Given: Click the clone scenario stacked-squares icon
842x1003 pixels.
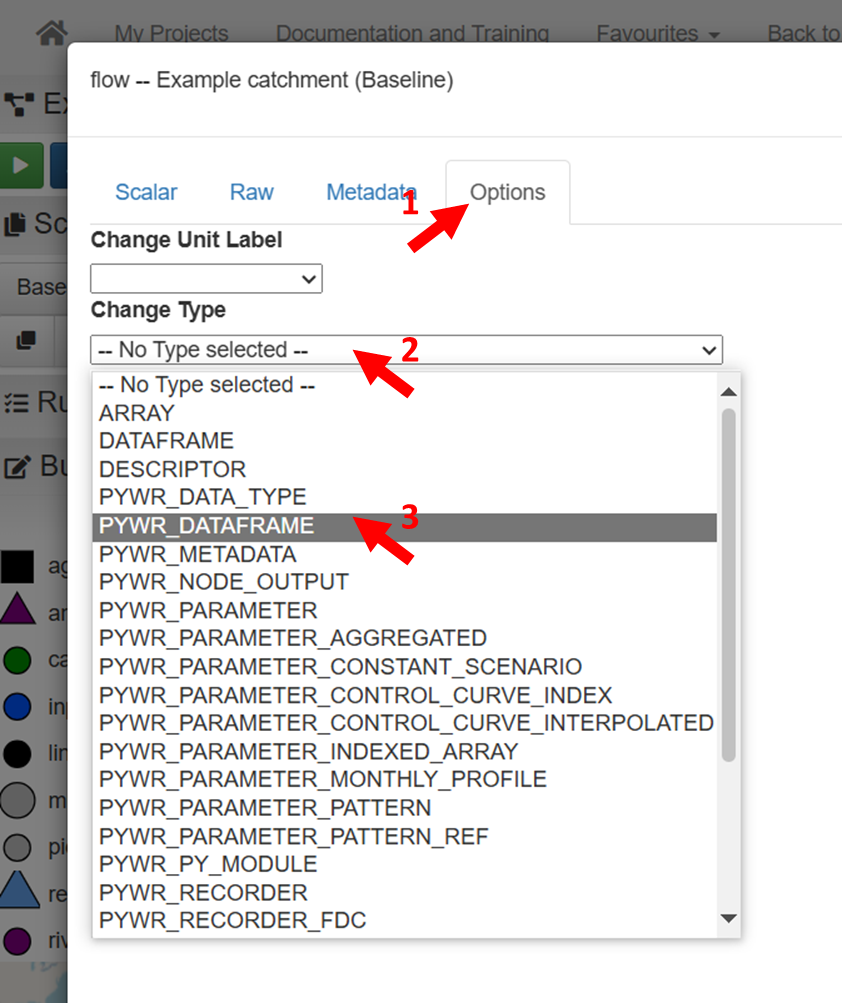Looking at the screenshot, I should [27, 341].
